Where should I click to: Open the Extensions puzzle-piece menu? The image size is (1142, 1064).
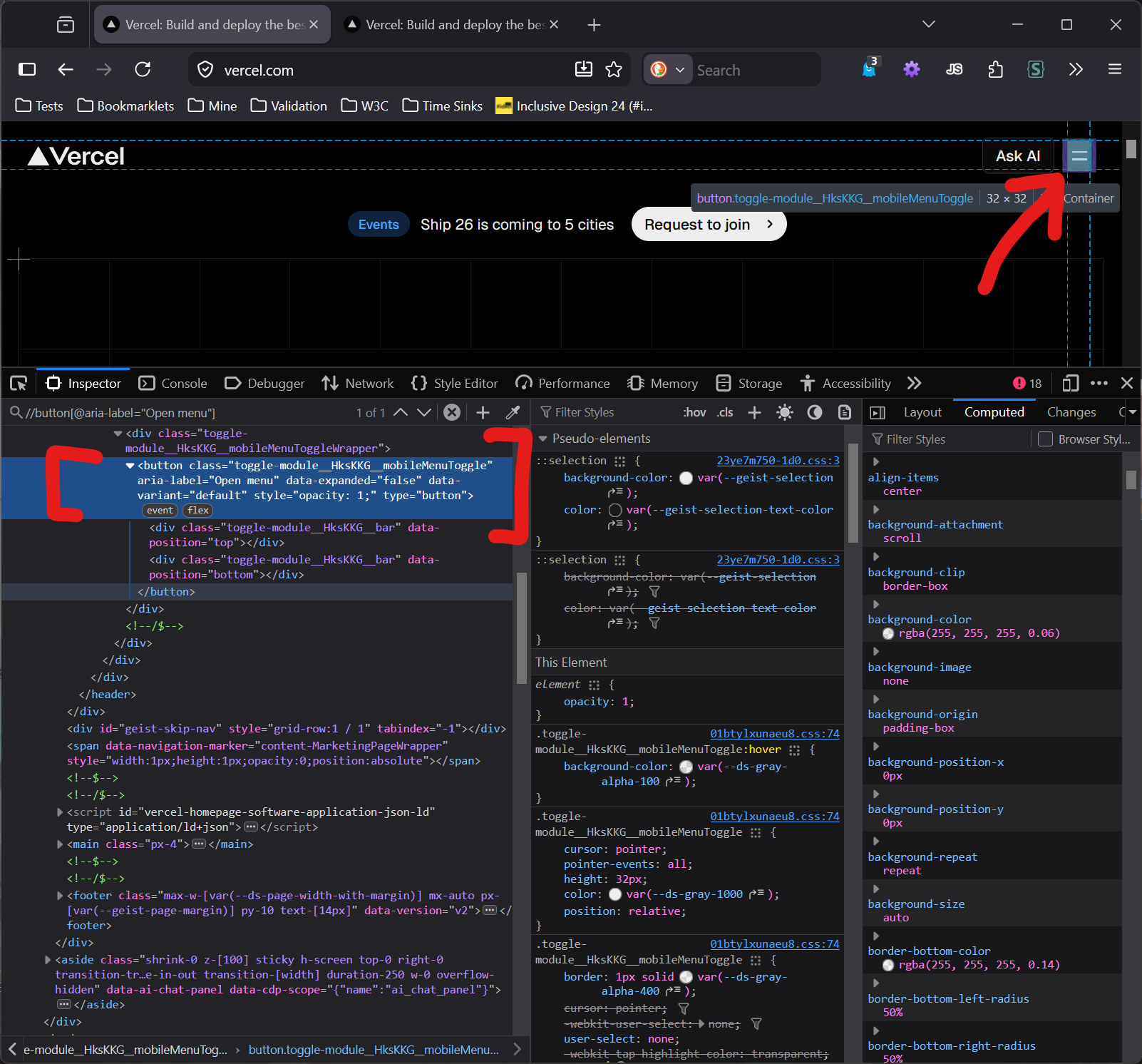[x=996, y=69]
